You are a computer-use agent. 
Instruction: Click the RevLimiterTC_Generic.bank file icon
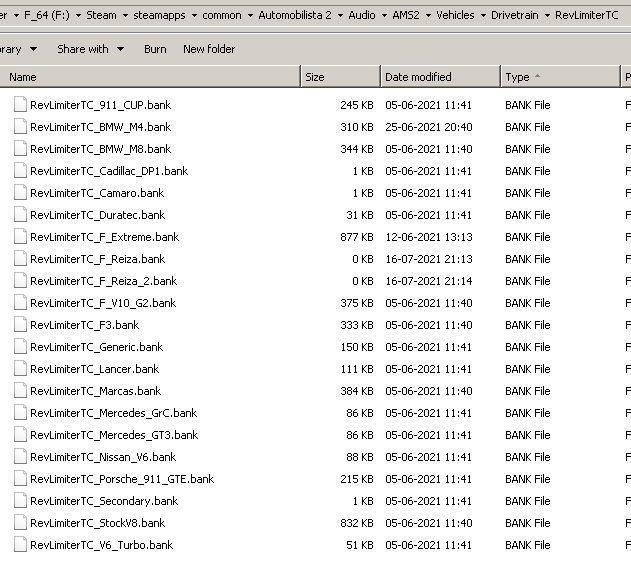point(20,347)
